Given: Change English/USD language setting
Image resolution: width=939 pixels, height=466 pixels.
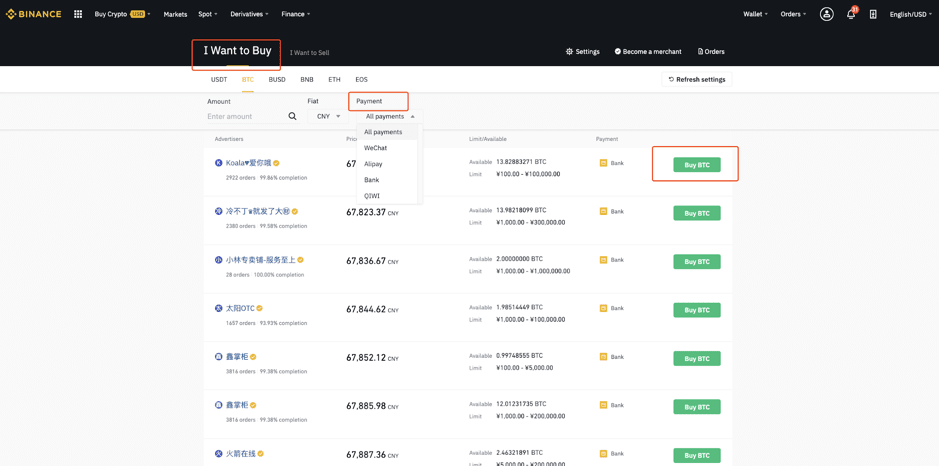Looking at the screenshot, I should click(911, 14).
